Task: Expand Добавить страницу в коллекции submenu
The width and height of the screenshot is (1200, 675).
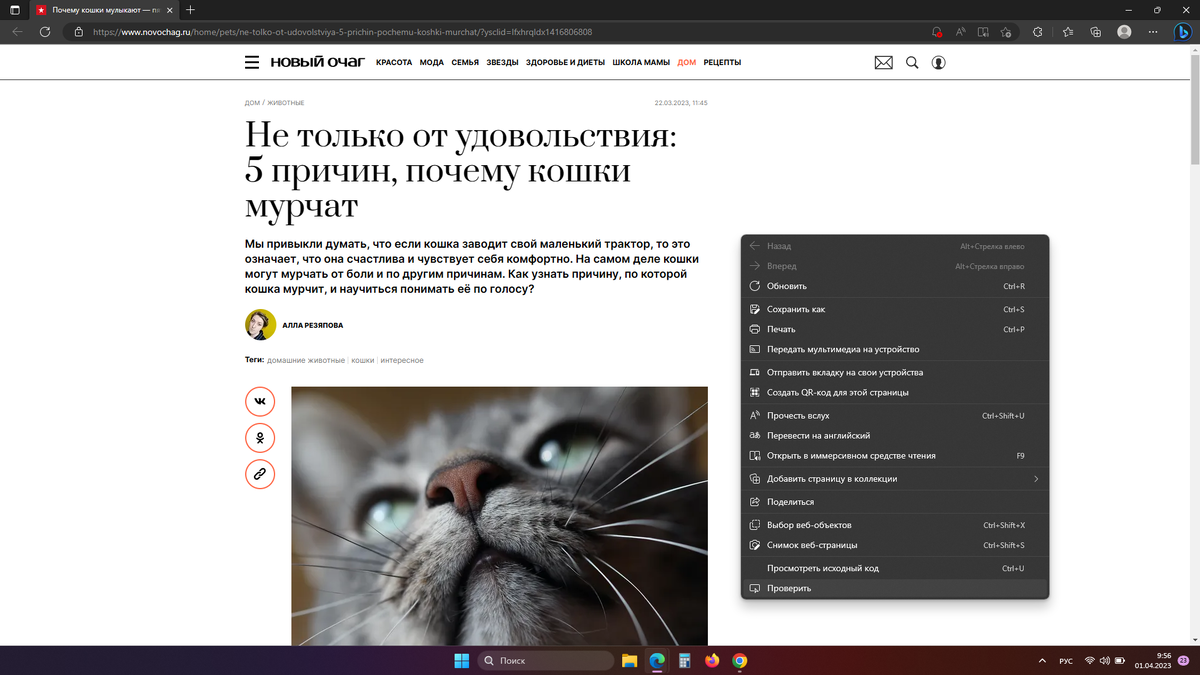Action: [895, 479]
